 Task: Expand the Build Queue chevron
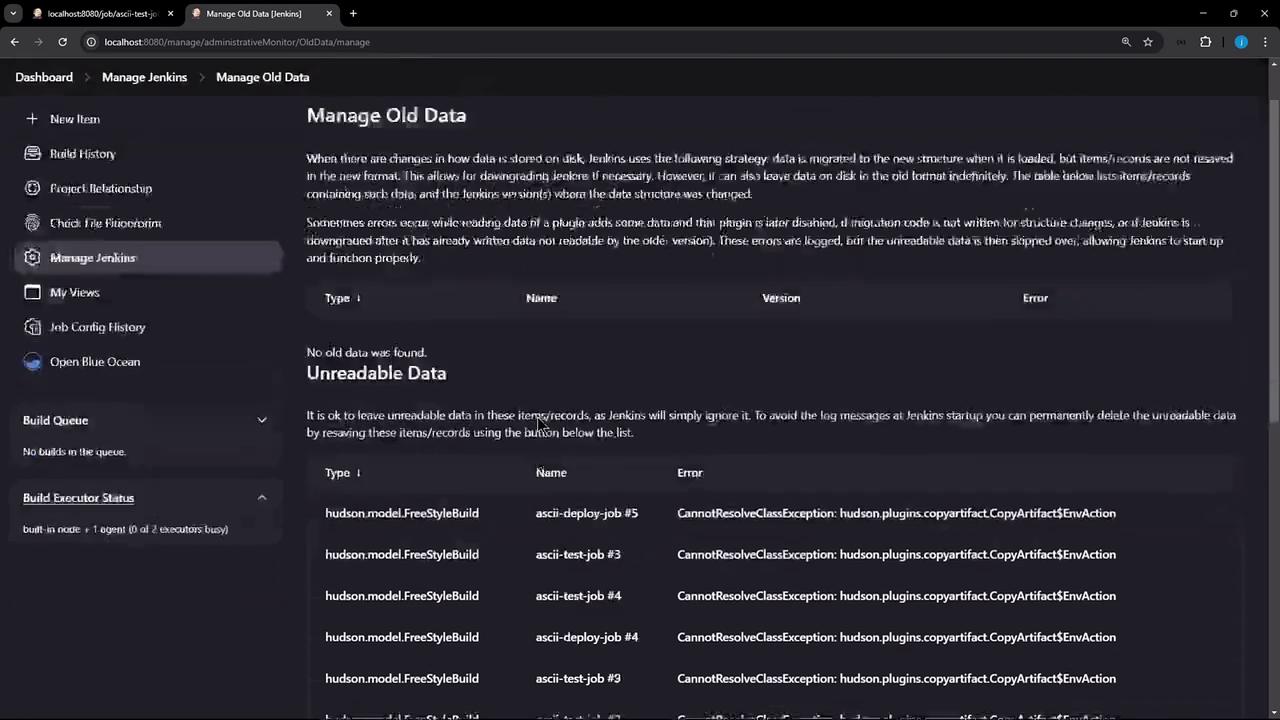[x=262, y=420]
